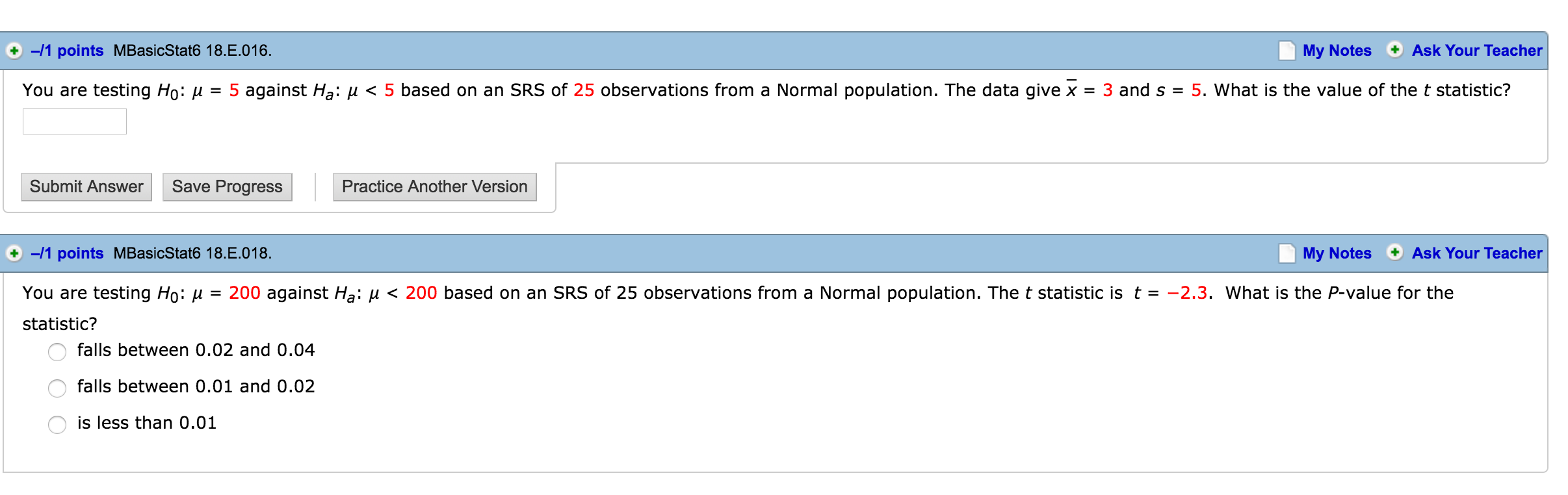Click Ask Your Teacher plus icon, second question
The image size is (1568, 495).
(x=1394, y=253)
